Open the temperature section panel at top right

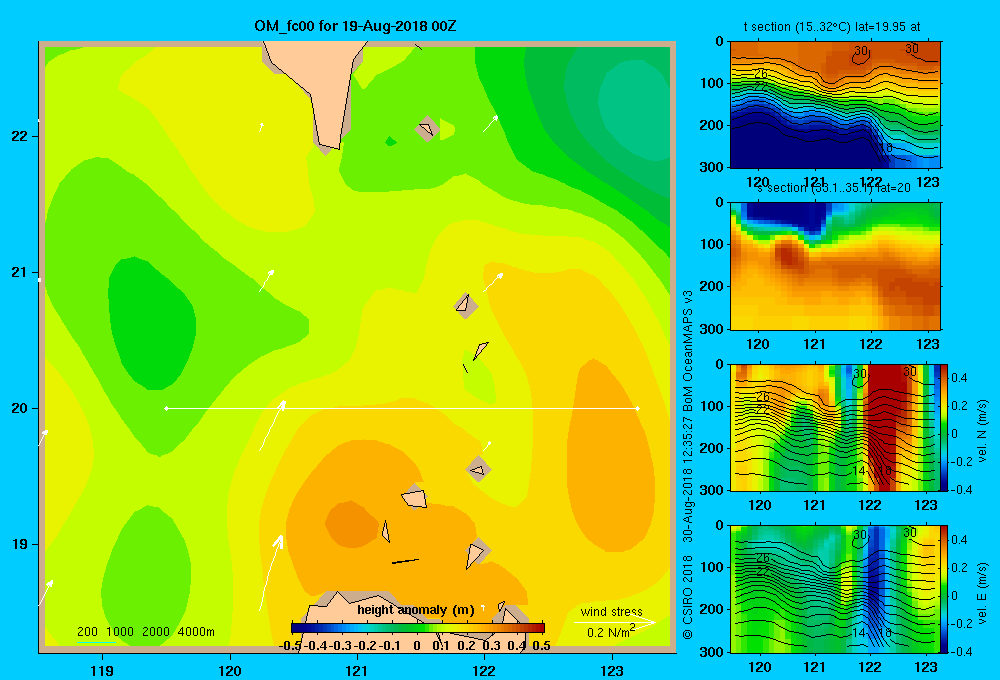coord(835,104)
